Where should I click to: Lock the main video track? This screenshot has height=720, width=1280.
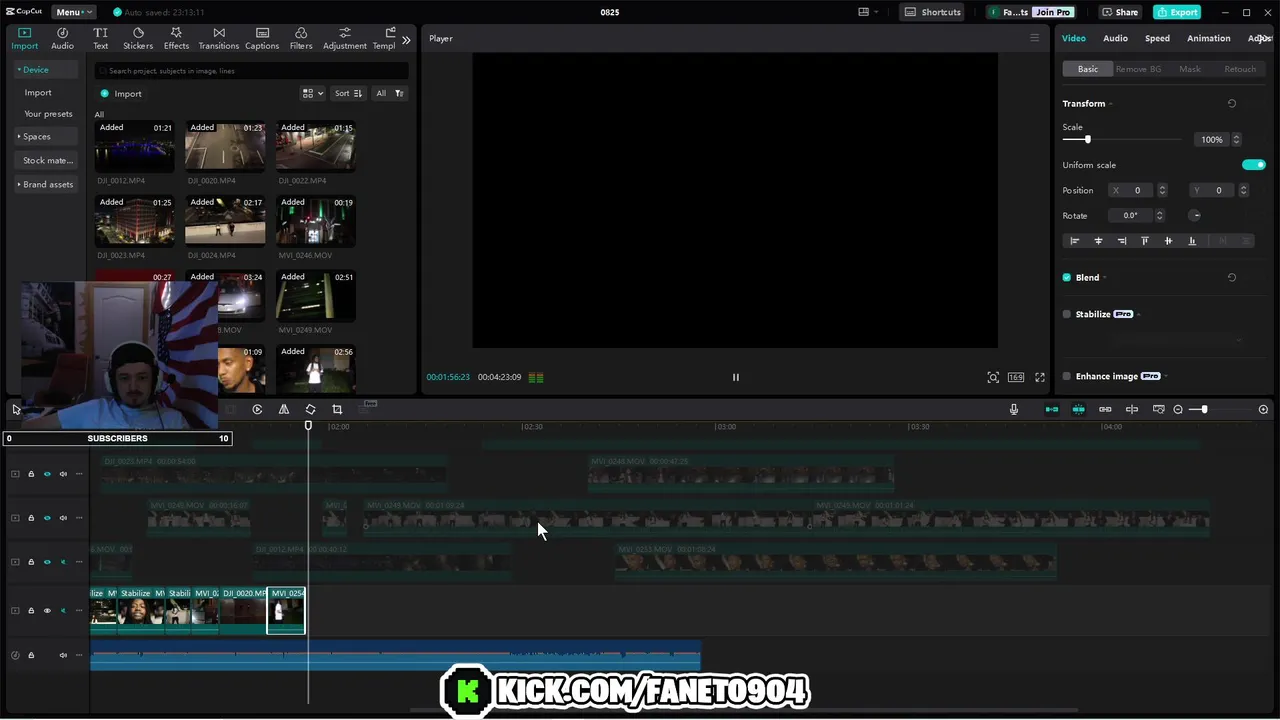click(31, 610)
